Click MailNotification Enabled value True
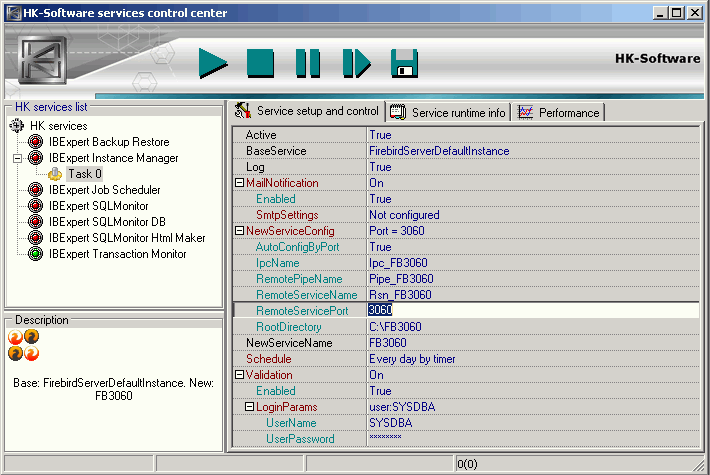 [x=380, y=199]
